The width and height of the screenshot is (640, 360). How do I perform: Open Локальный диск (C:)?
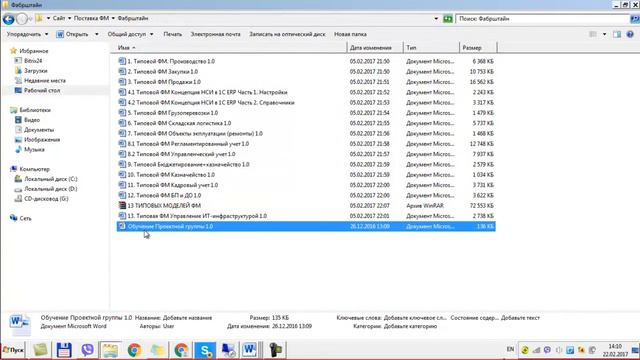point(51,179)
